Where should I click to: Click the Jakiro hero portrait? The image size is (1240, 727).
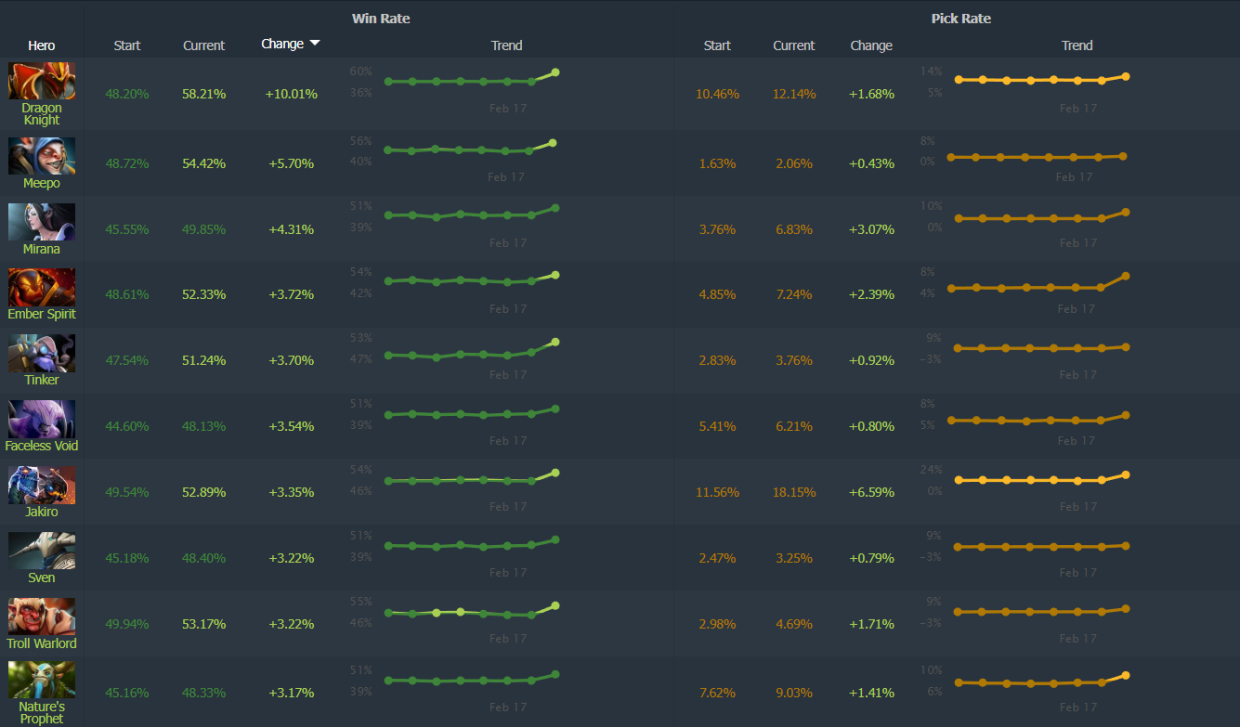tap(41, 486)
